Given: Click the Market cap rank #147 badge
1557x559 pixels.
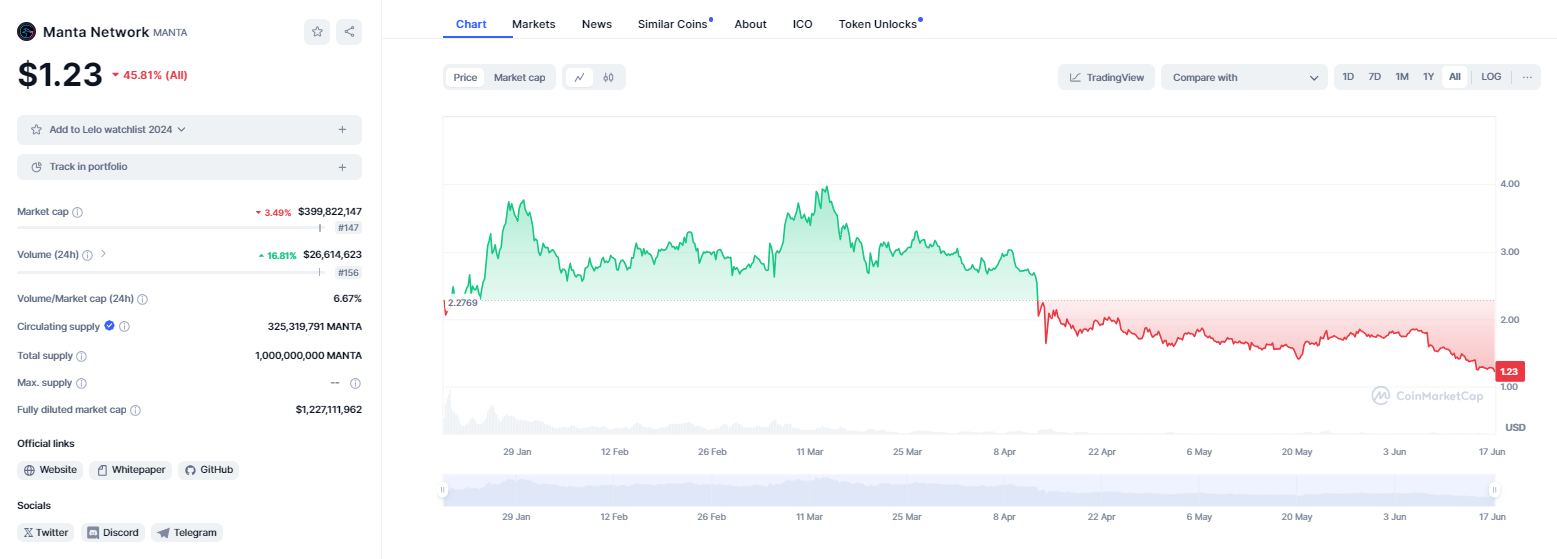Looking at the screenshot, I should (348, 228).
